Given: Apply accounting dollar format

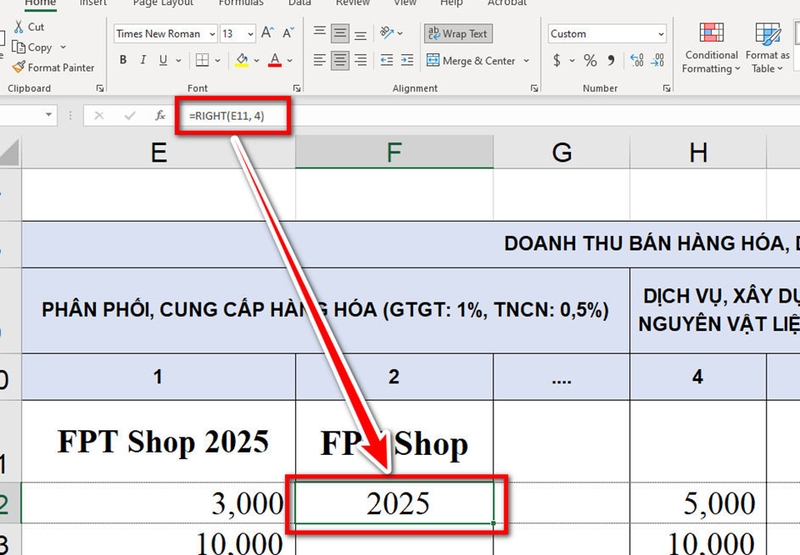Looking at the screenshot, I should point(557,61).
